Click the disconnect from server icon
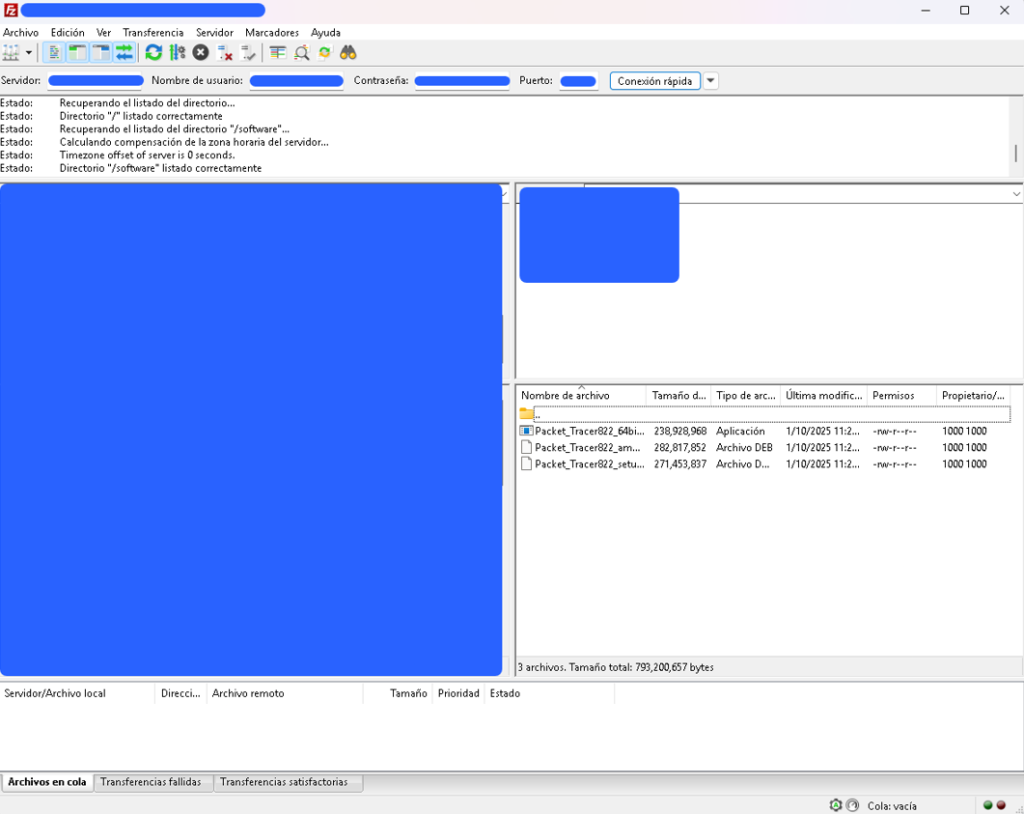 click(x=225, y=52)
